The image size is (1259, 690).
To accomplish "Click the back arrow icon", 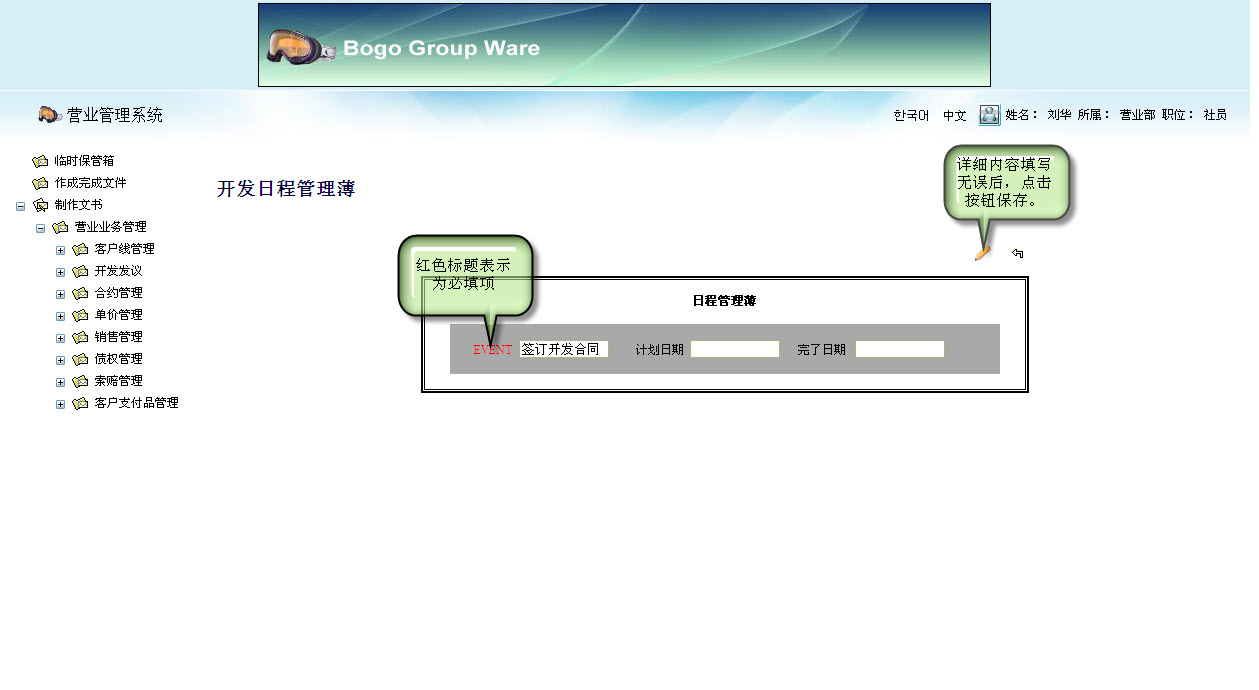I will (x=1017, y=253).
